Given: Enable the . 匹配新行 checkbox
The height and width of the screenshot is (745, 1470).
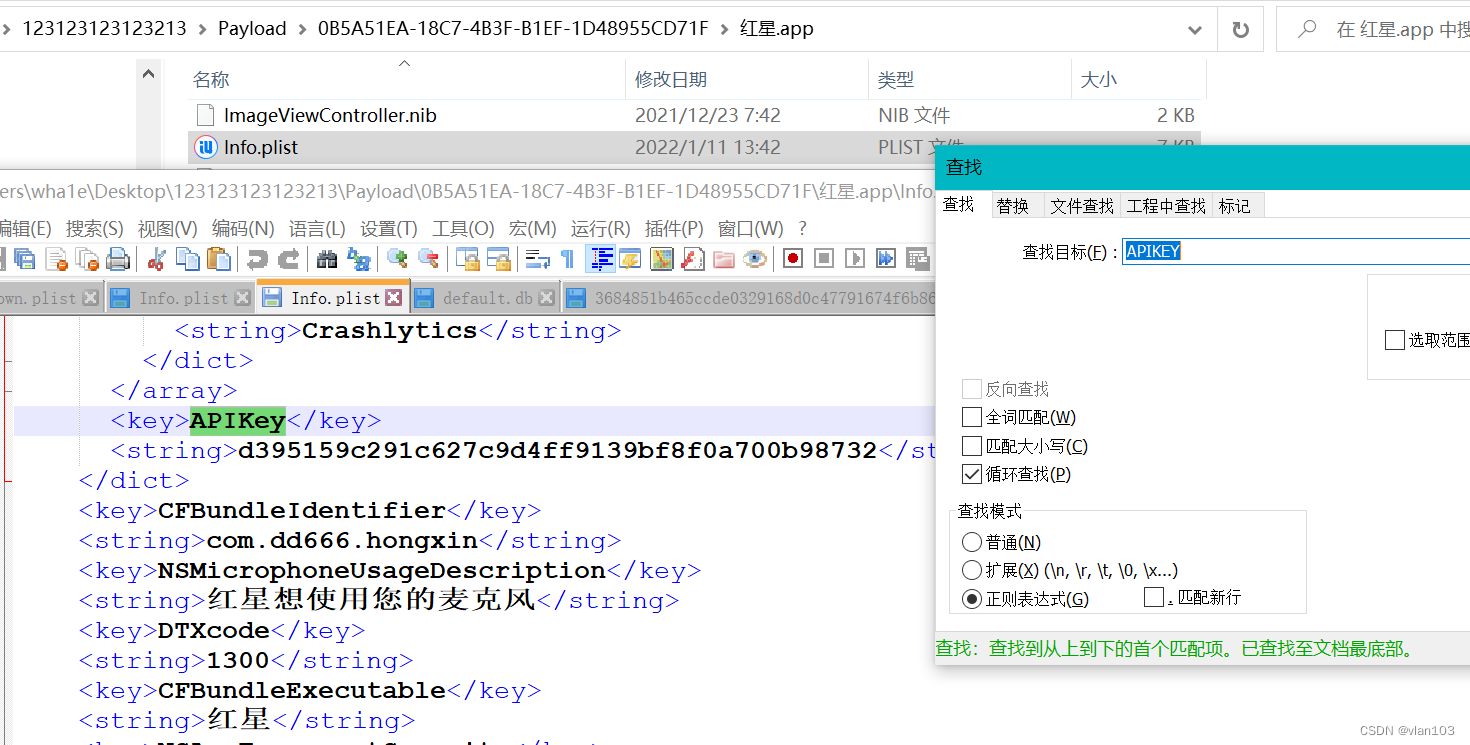Looking at the screenshot, I should tap(1154, 597).
